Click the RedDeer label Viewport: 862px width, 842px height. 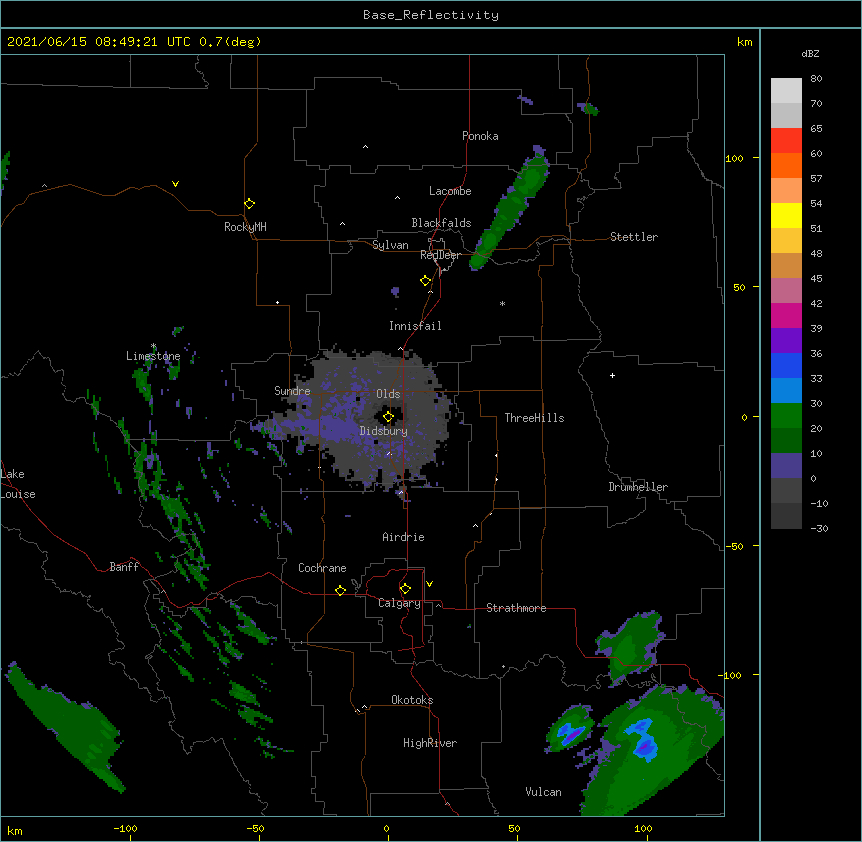[440, 255]
